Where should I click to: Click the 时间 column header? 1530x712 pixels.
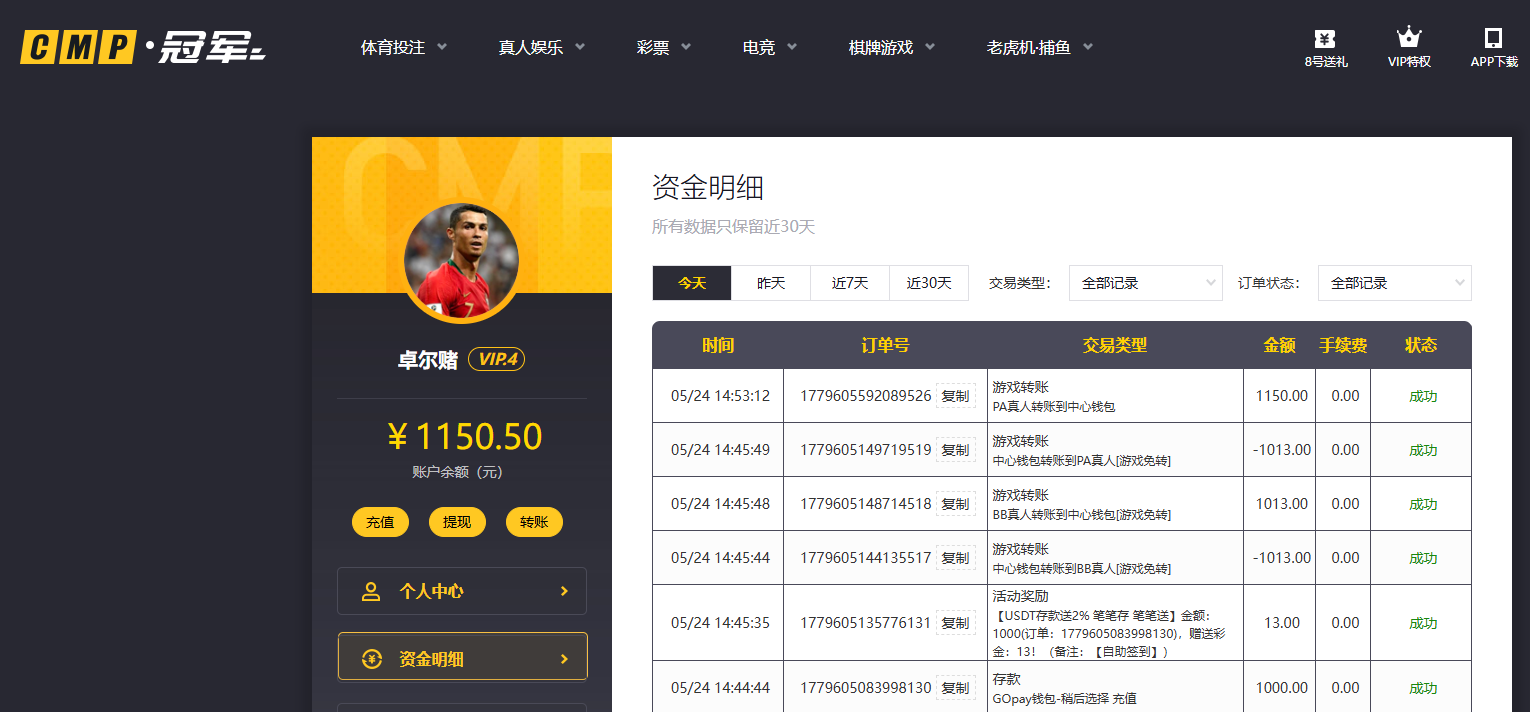coord(718,345)
